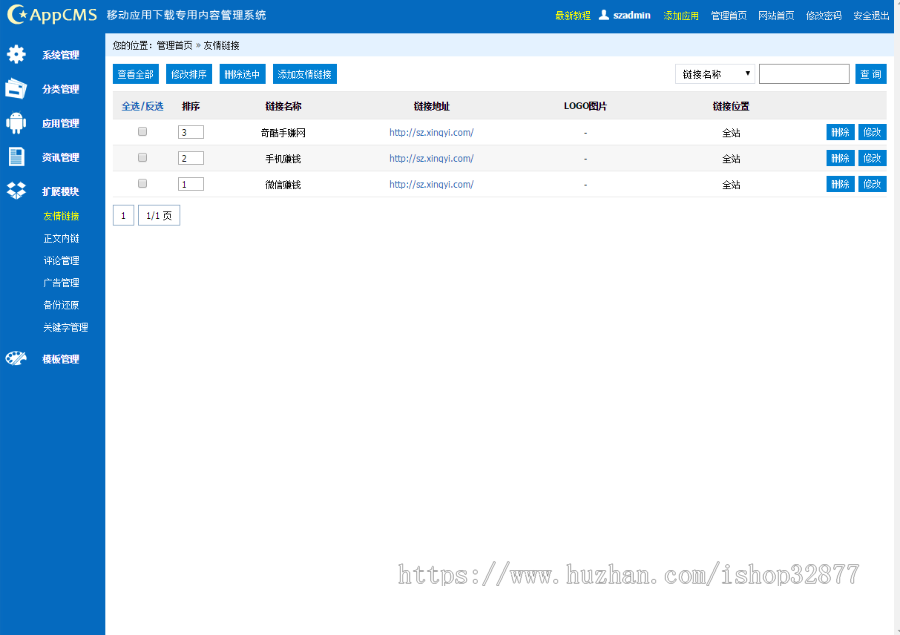
Task: Click the 链接位置 column header
Action: pos(731,106)
